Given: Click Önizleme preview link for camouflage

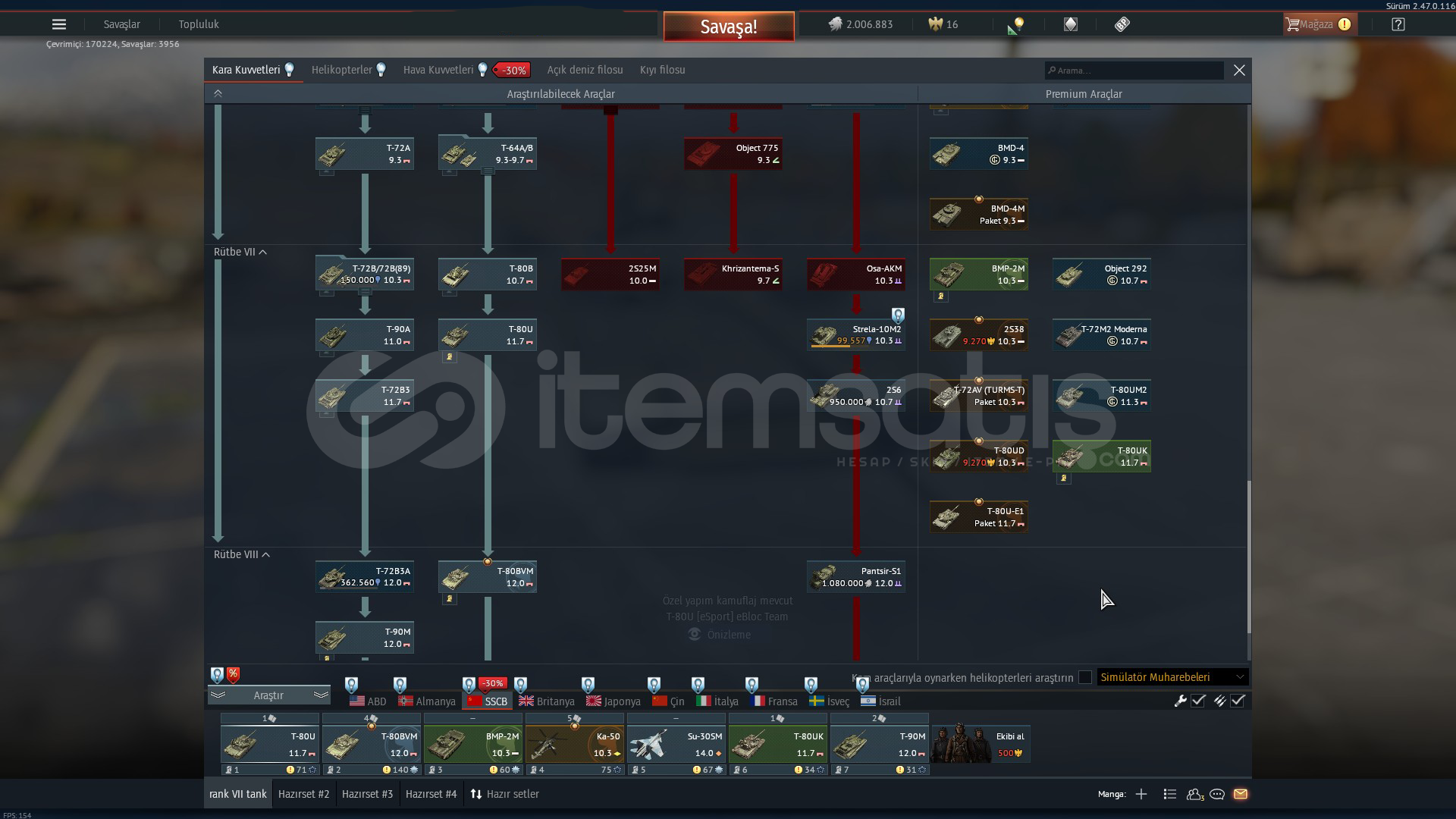Looking at the screenshot, I should 720,635.
